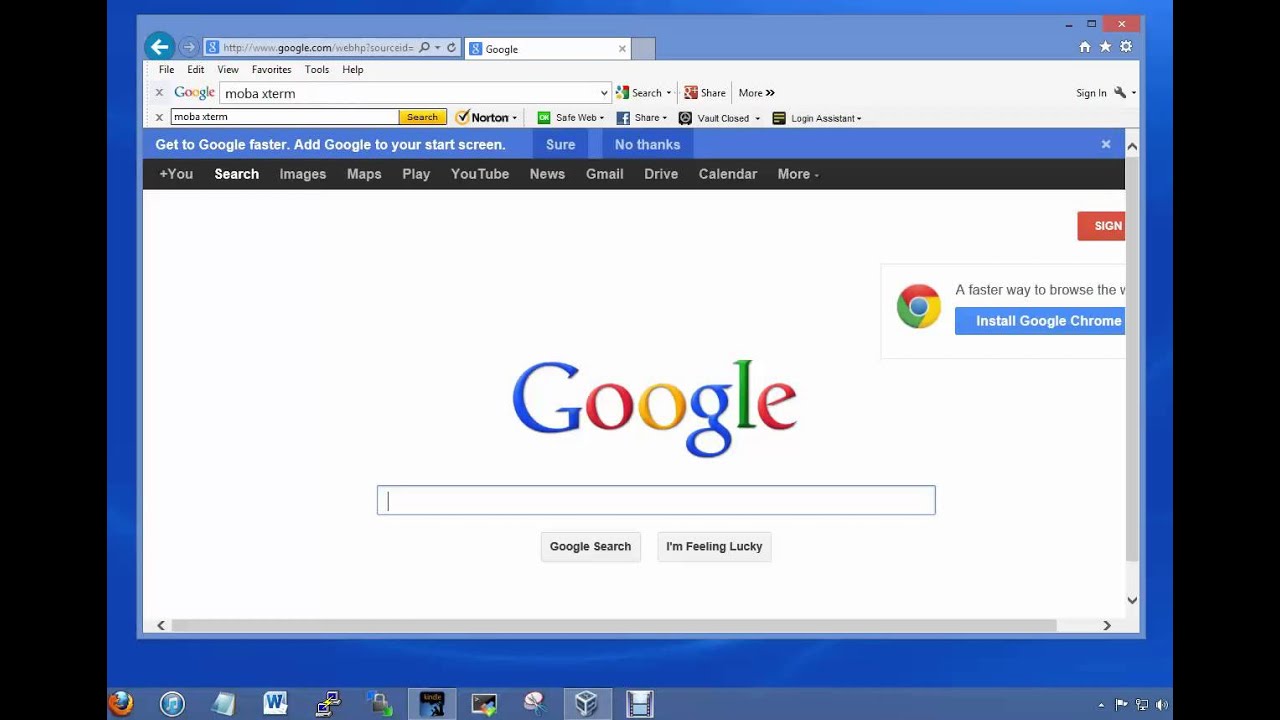This screenshot has height=720, width=1280.
Task: Open Images in the Google navigation bar
Action: [x=303, y=174]
